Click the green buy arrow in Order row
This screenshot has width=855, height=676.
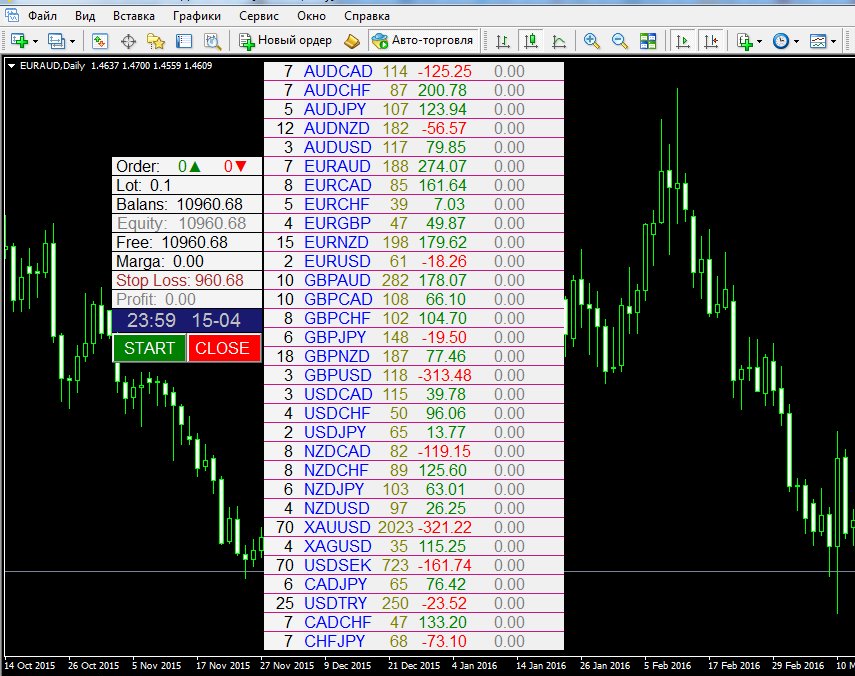(x=194, y=166)
